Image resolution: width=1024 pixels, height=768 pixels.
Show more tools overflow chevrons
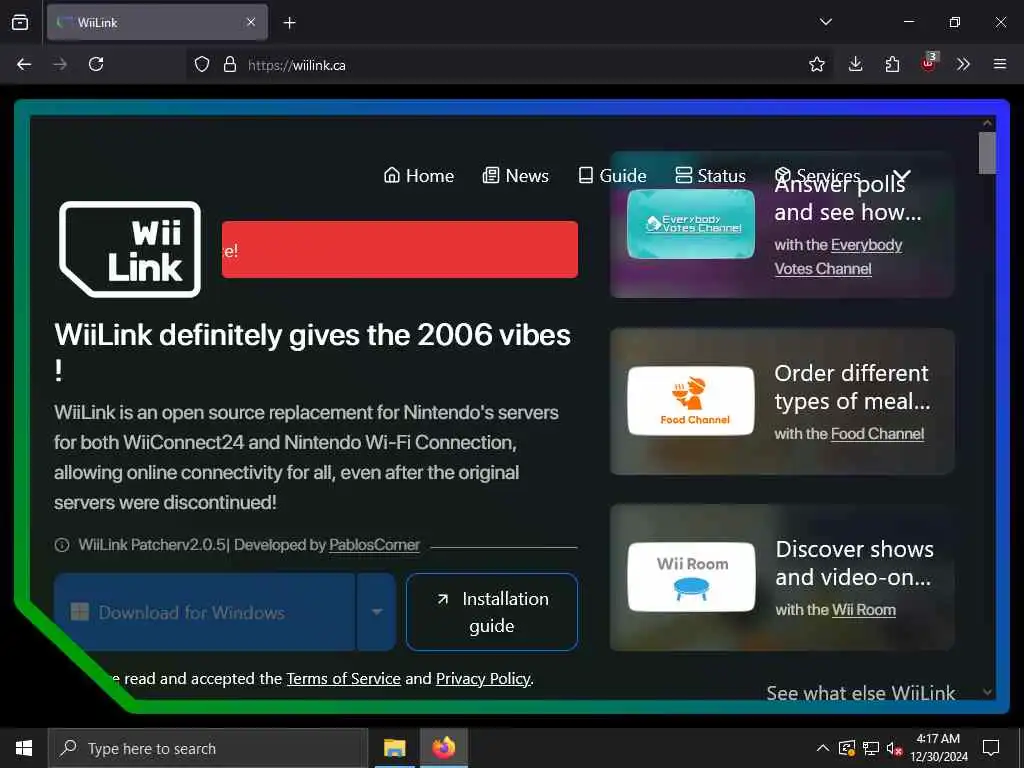[x=963, y=64]
